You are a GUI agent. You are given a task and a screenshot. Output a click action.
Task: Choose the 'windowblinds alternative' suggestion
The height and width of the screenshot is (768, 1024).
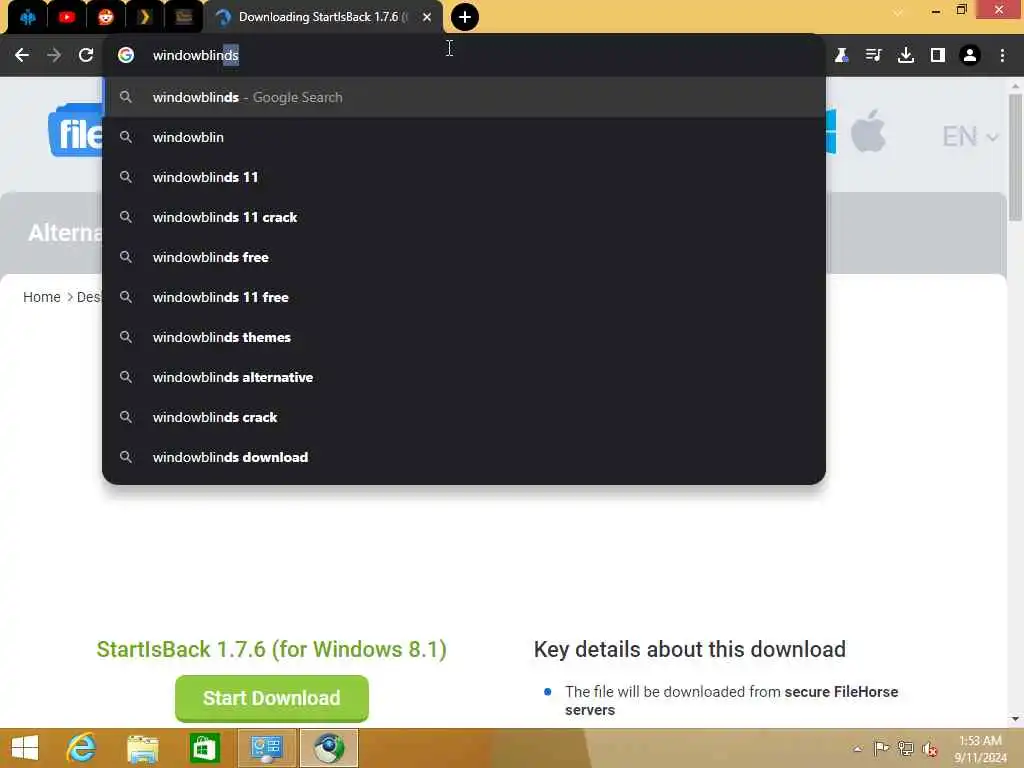point(464,377)
